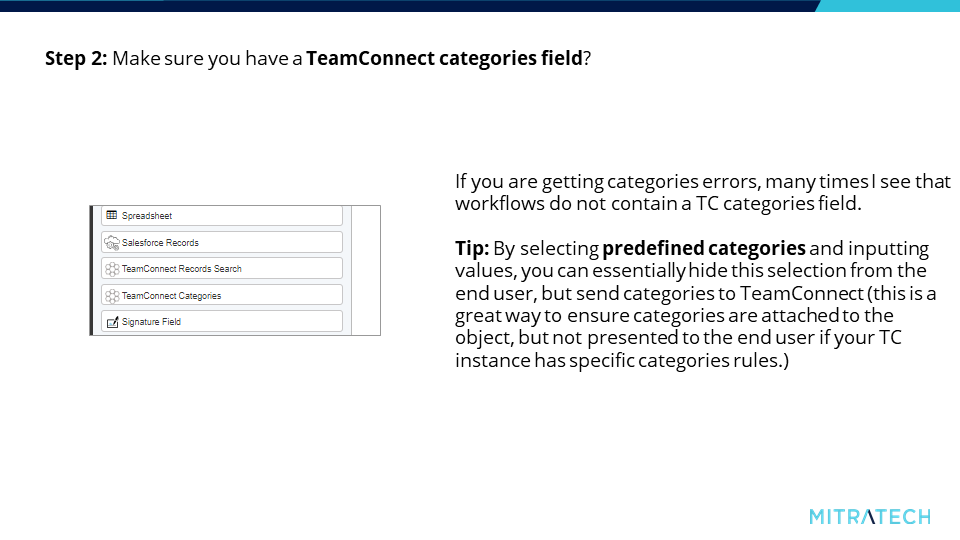Click the Signature Field pen icon
Image resolution: width=960 pixels, height=540 pixels.
click(x=113, y=322)
